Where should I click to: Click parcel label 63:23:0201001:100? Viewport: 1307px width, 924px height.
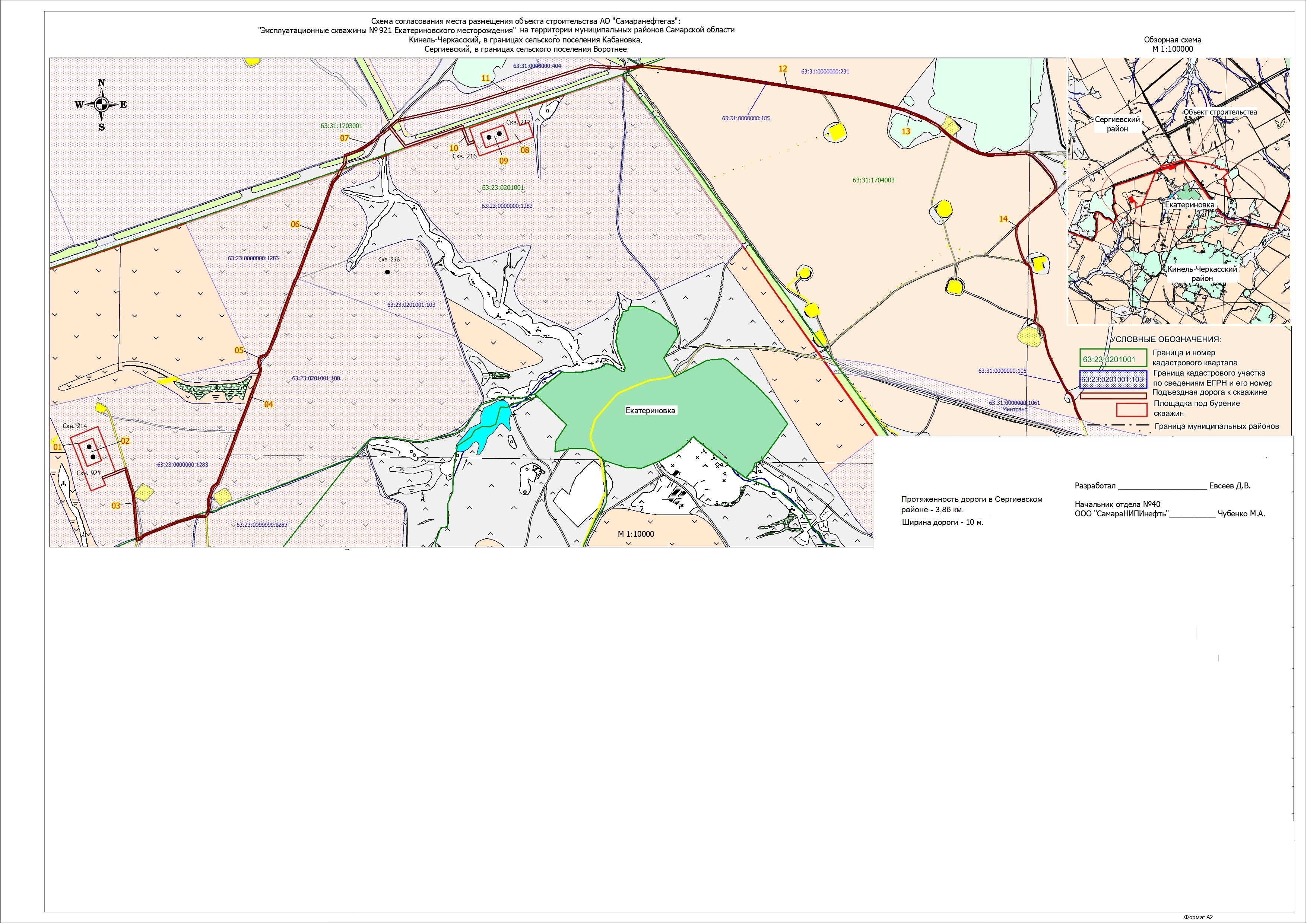tap(316, 378)
